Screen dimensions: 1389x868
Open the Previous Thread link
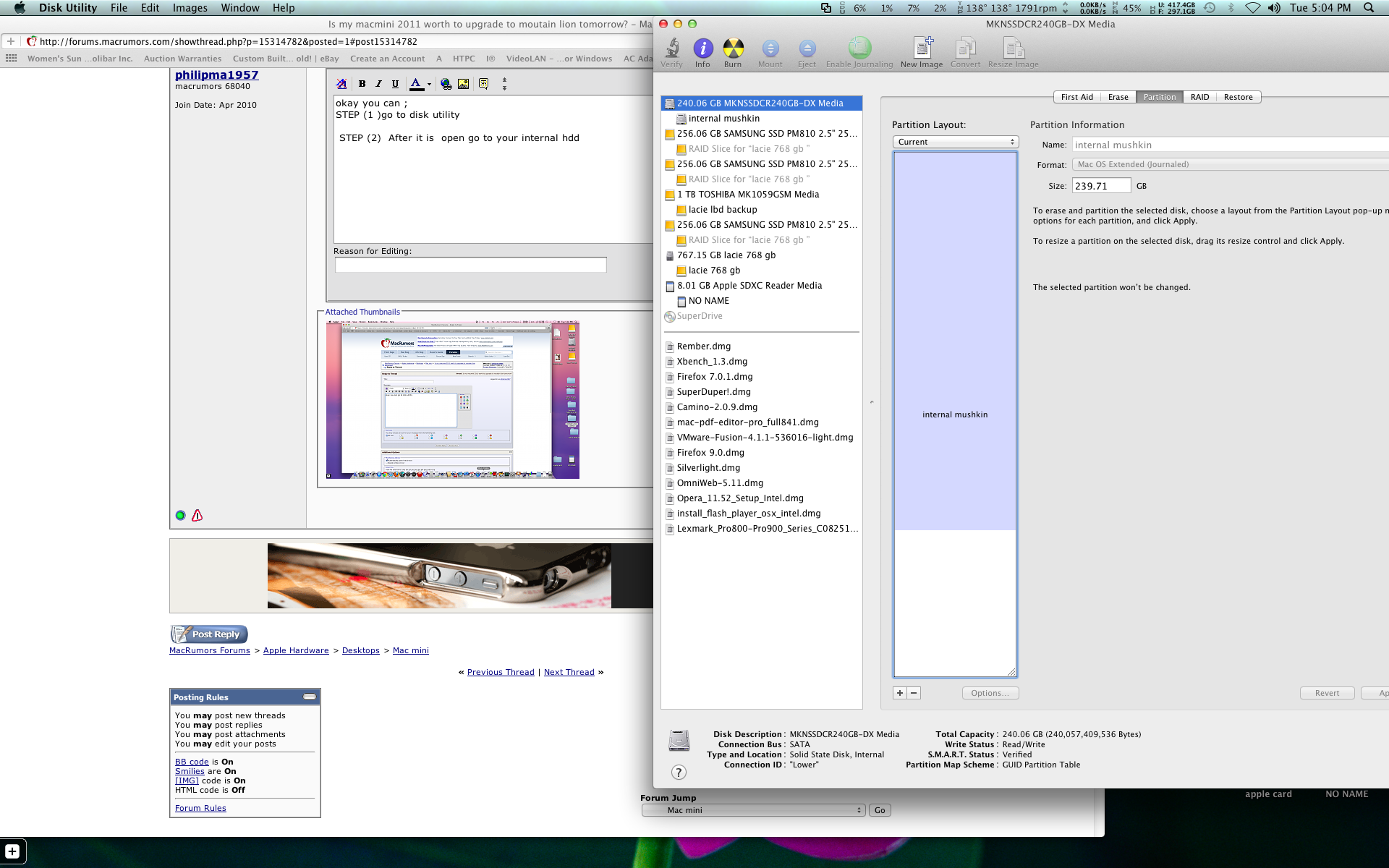pos(501,672)
